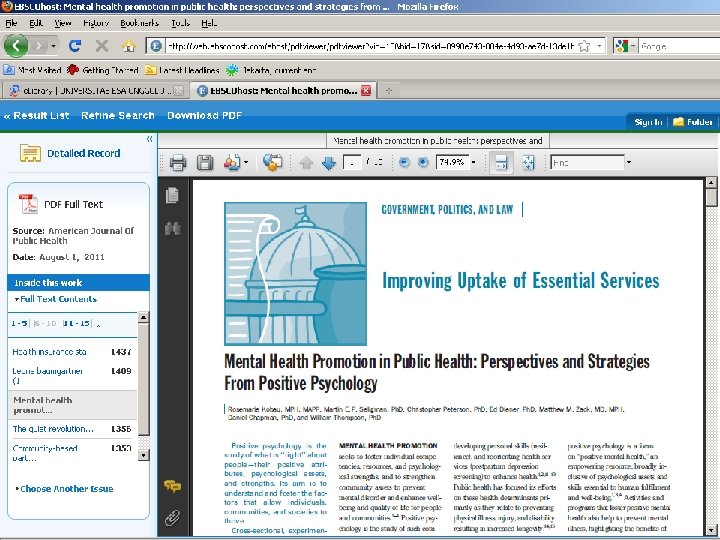Open the Find options dropdown arrow

629,163
